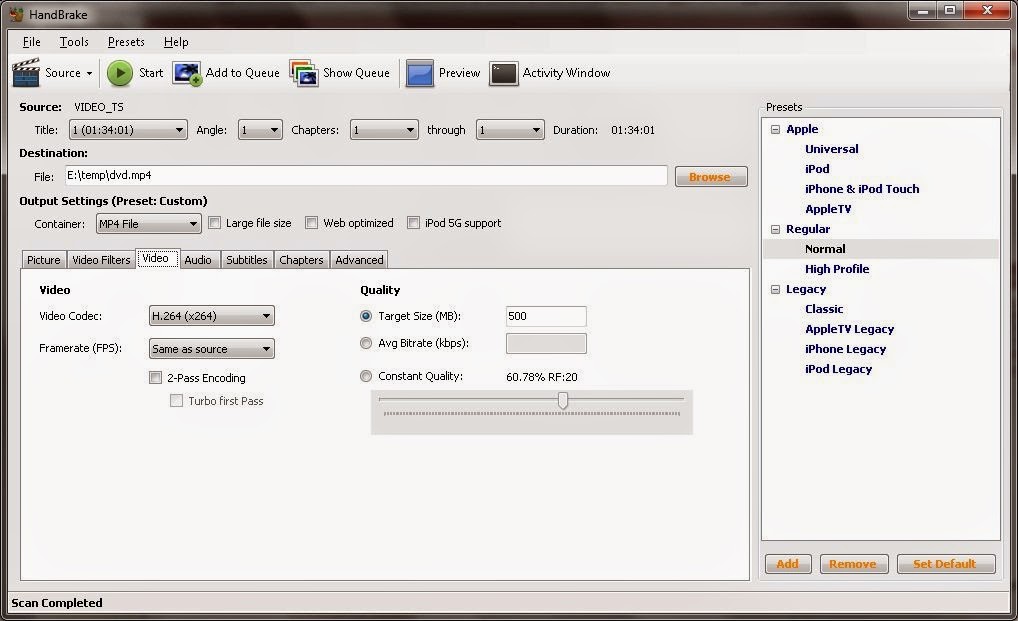Open the Help menu
The height and width of the screenshot is (621, 1018).
tap(176, 42)
